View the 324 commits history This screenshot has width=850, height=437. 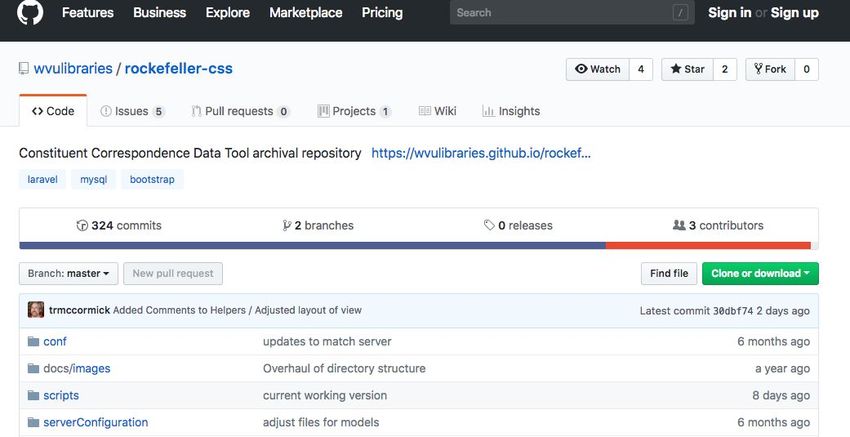click(119, 226)
